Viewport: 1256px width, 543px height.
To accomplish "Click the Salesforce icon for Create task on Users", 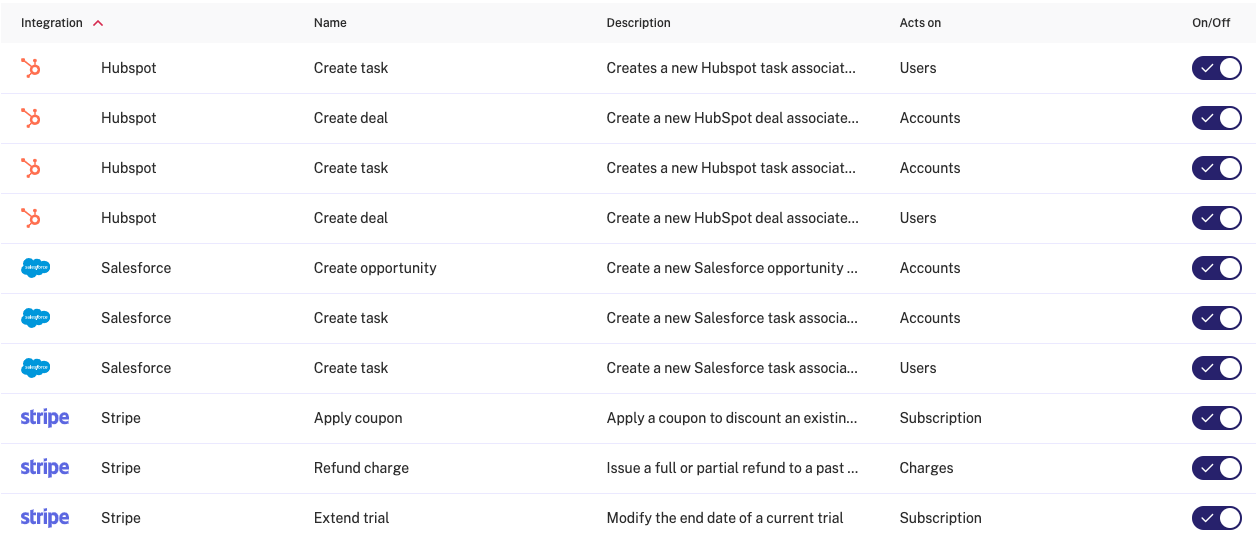I will coord(36,368).
